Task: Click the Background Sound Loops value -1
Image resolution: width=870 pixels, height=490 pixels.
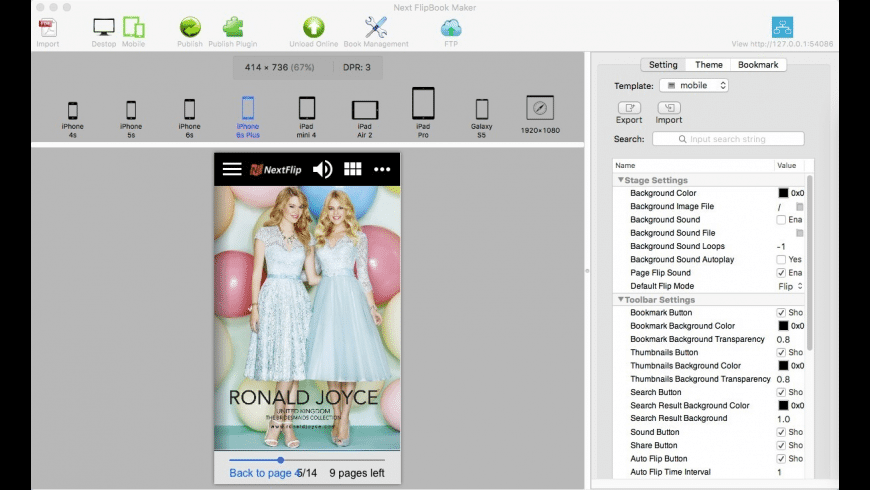Action: coord(781,246)
